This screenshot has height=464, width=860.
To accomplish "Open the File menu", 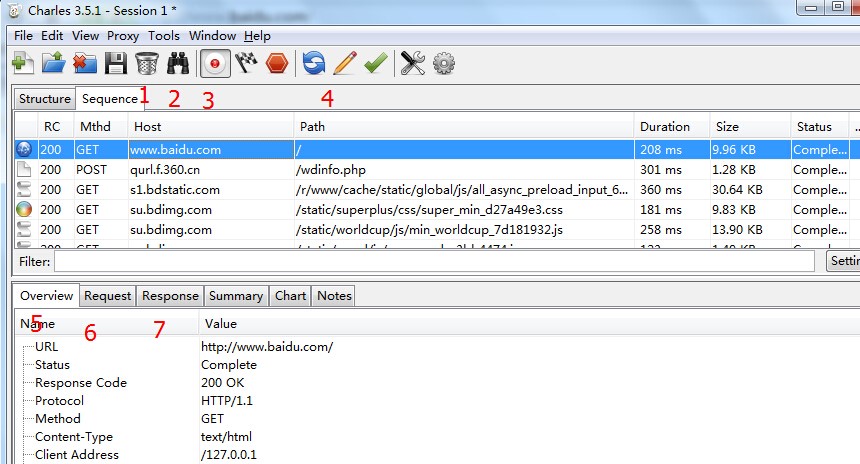I will 23,36.
